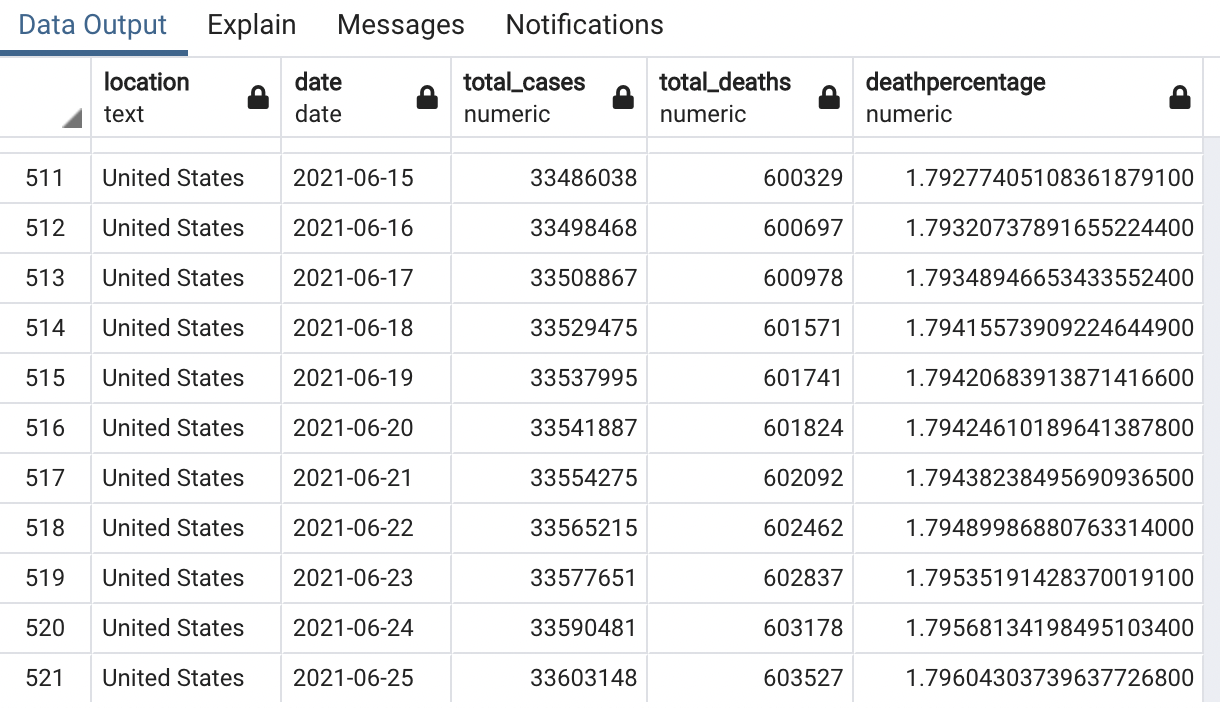Switch to the Notifications tab
1220x708 pixels.
click(x=584, y=25)
